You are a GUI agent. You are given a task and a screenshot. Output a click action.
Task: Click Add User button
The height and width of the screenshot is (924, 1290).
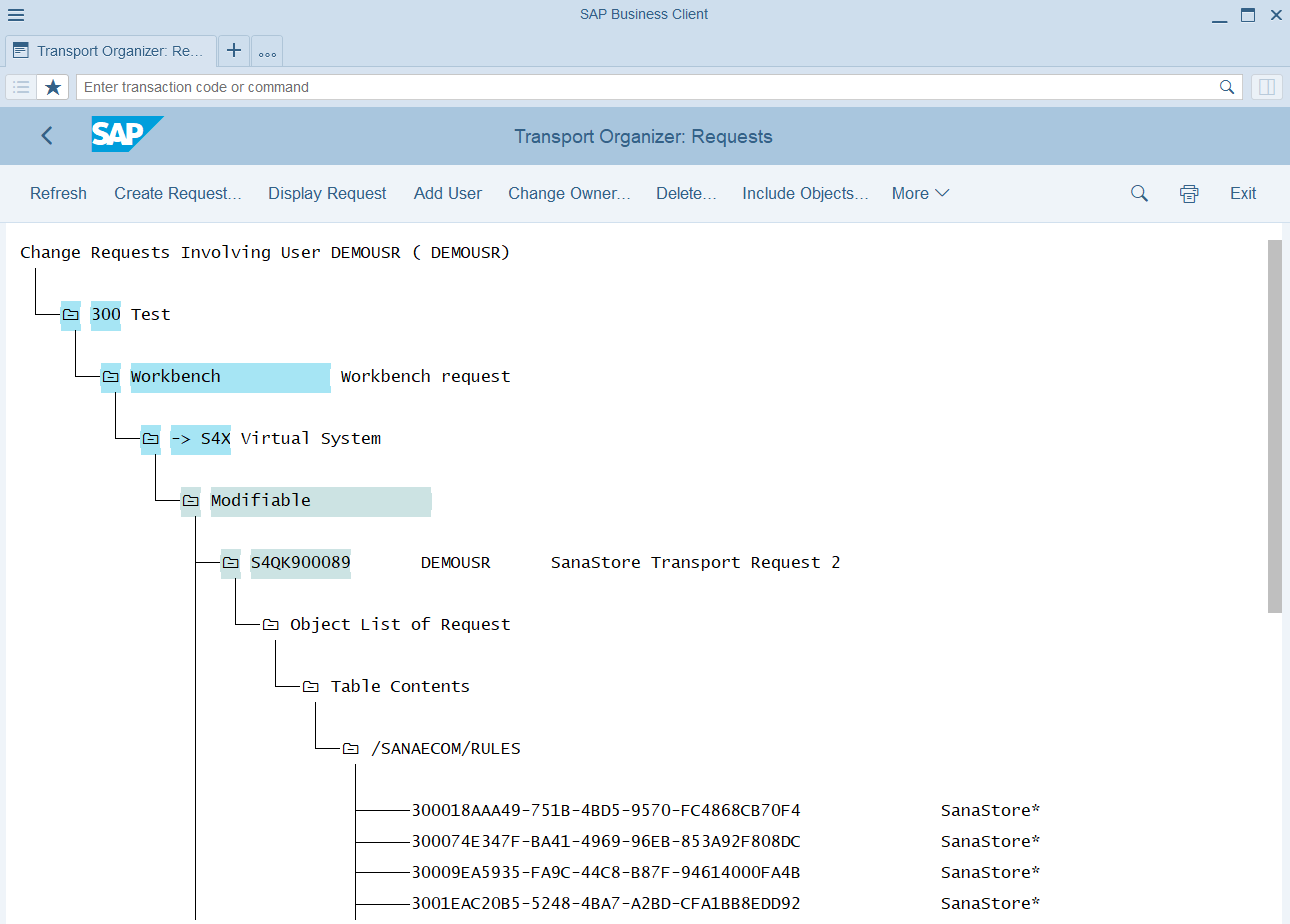[x=448, y=193]
